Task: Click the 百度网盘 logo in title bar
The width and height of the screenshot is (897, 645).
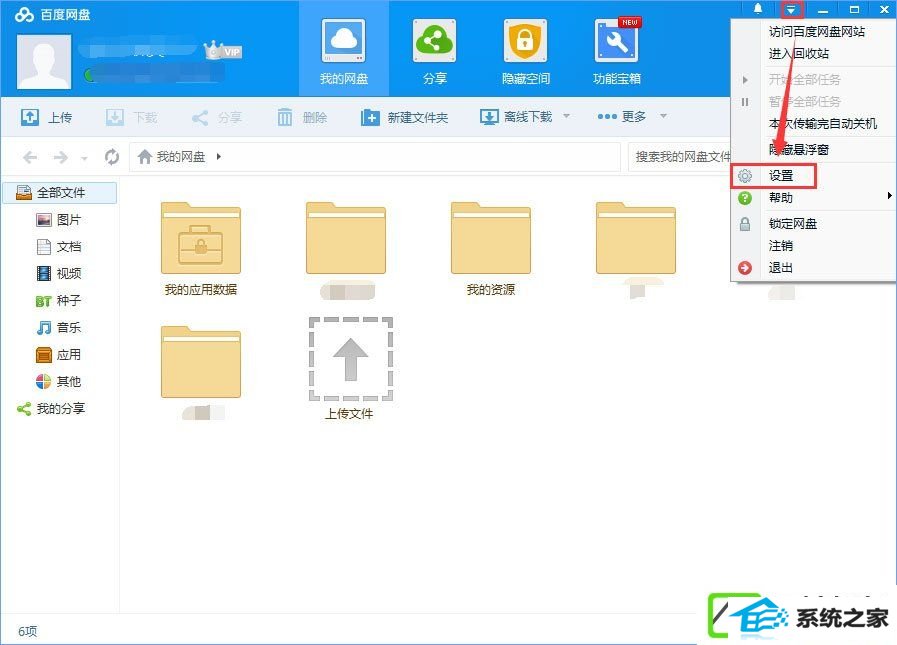Action: click(x=53, y=15)
